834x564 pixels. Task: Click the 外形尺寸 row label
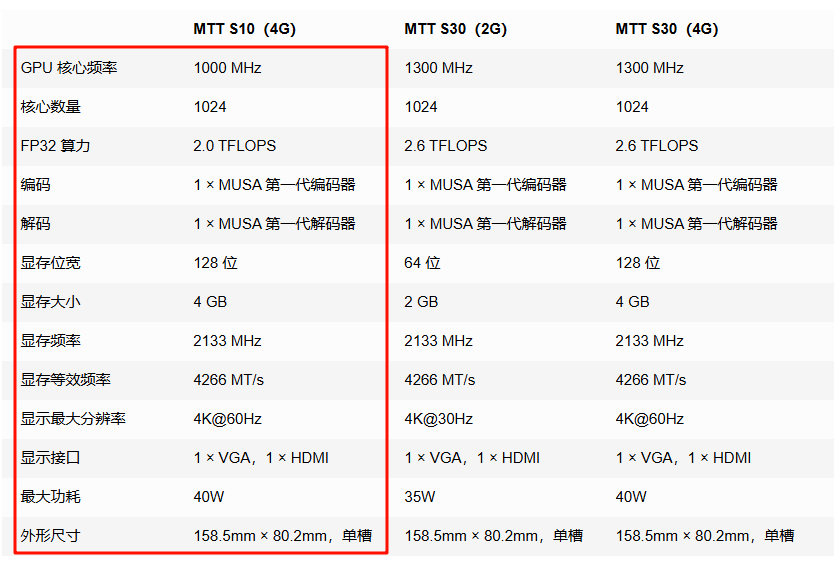click(x=50, y=536)
